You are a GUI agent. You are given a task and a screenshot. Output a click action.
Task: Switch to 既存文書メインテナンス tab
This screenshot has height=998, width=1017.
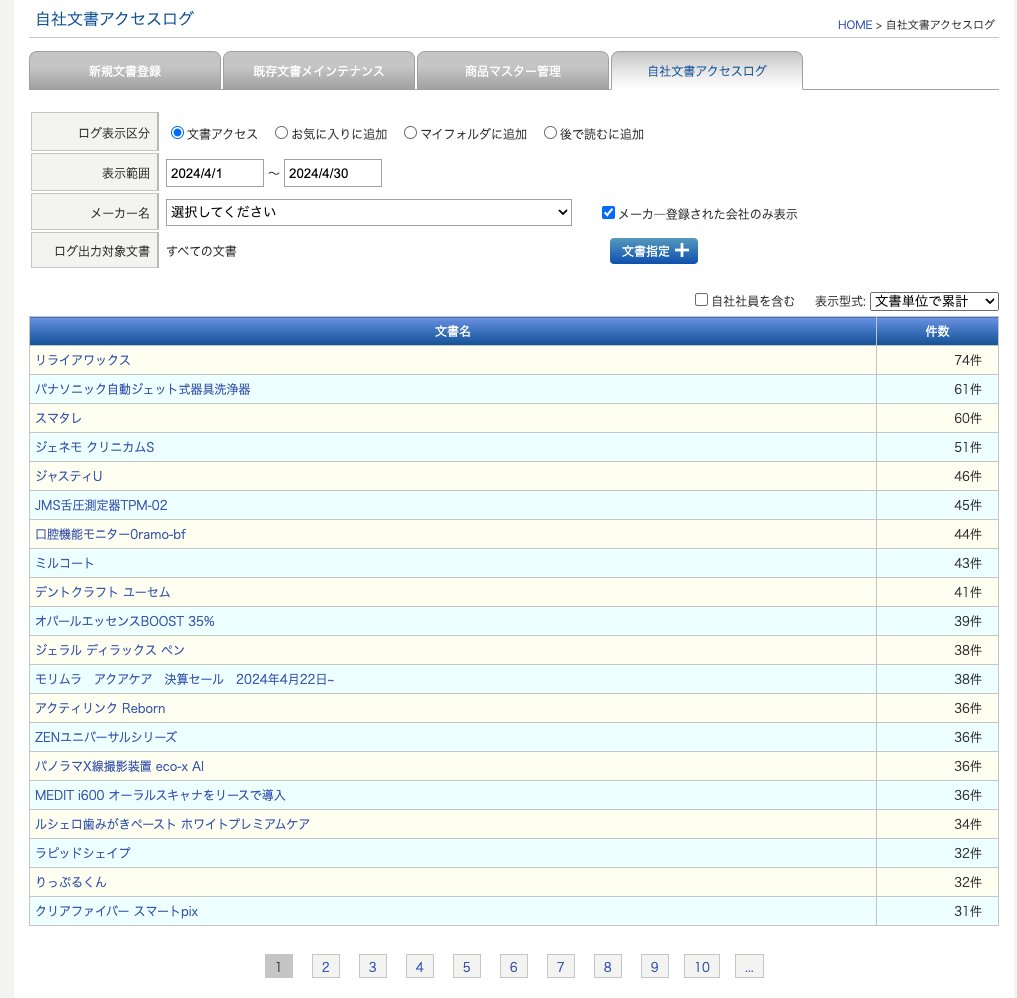(318, 71)
